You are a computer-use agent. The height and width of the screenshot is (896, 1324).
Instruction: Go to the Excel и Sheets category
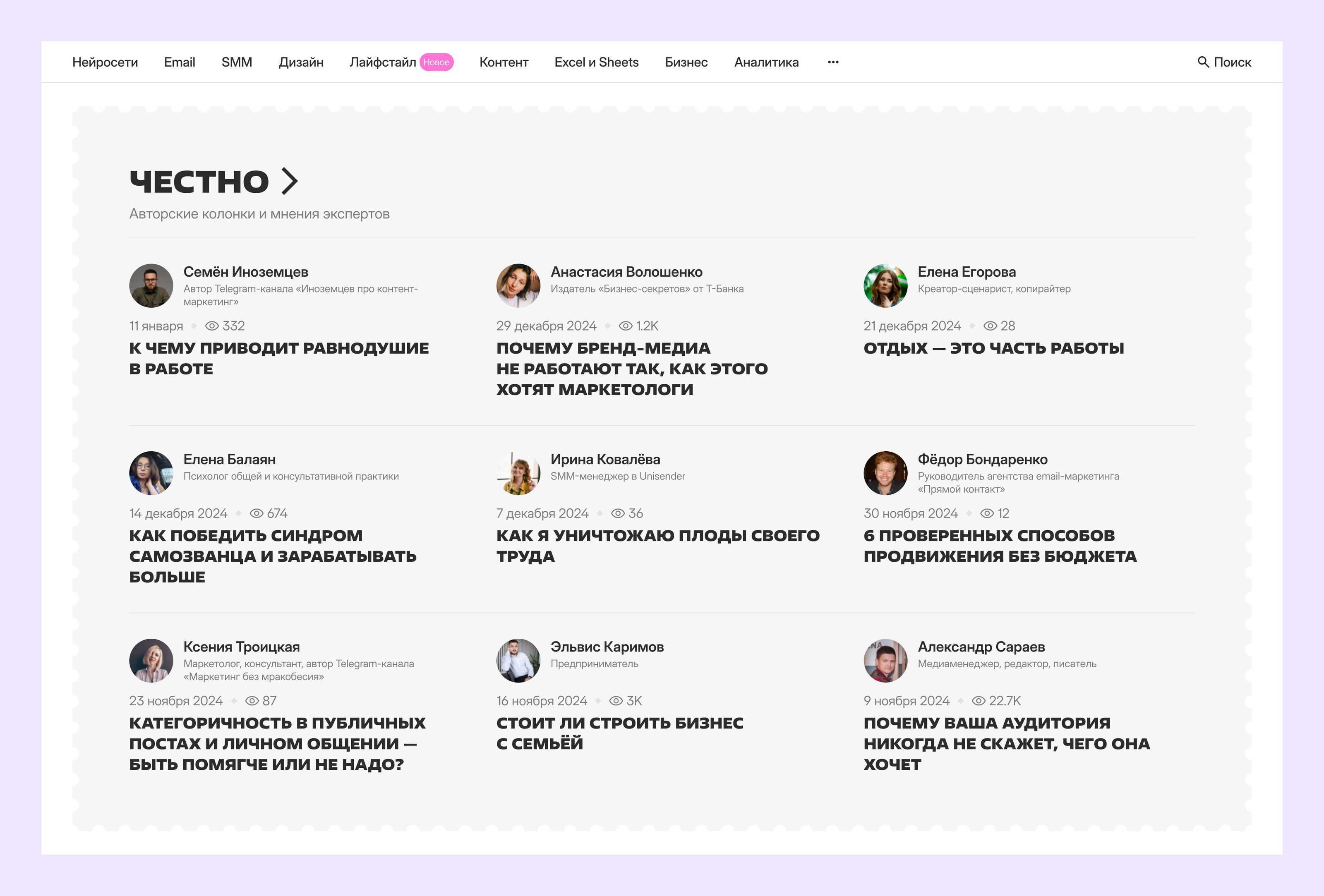click(x=597, y=62)
